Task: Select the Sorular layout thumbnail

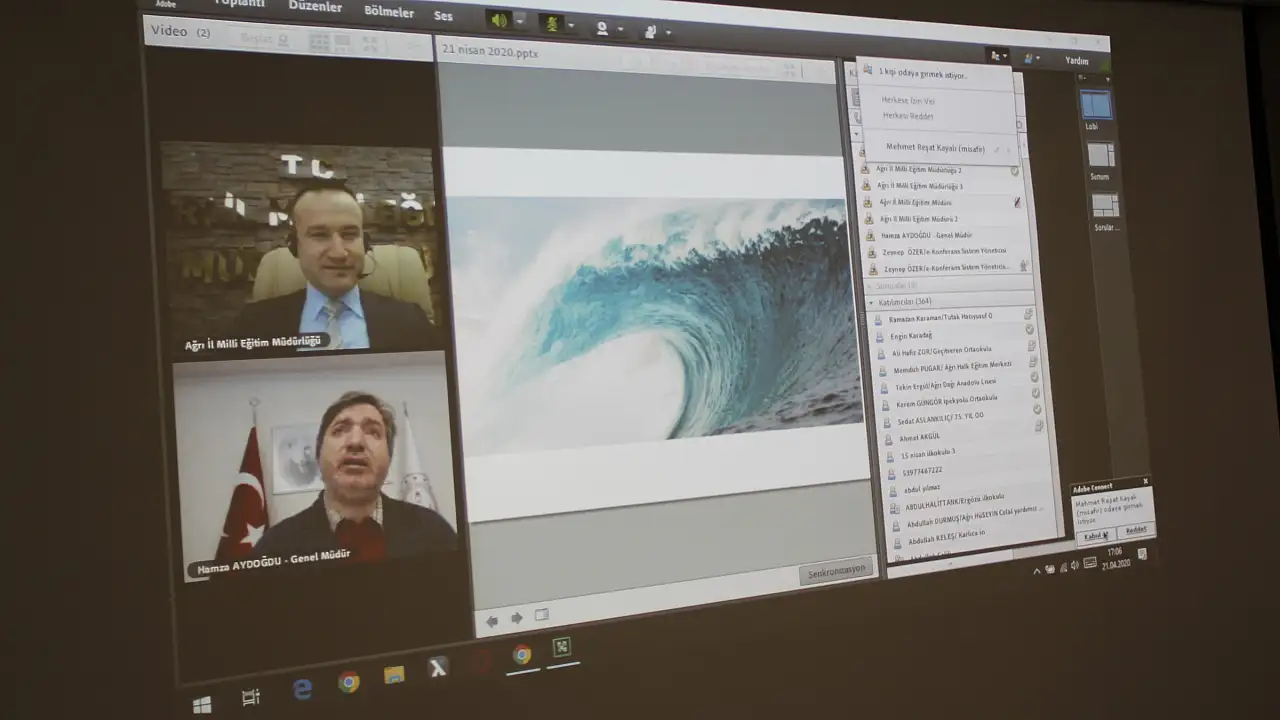Action: [1105, 206]
